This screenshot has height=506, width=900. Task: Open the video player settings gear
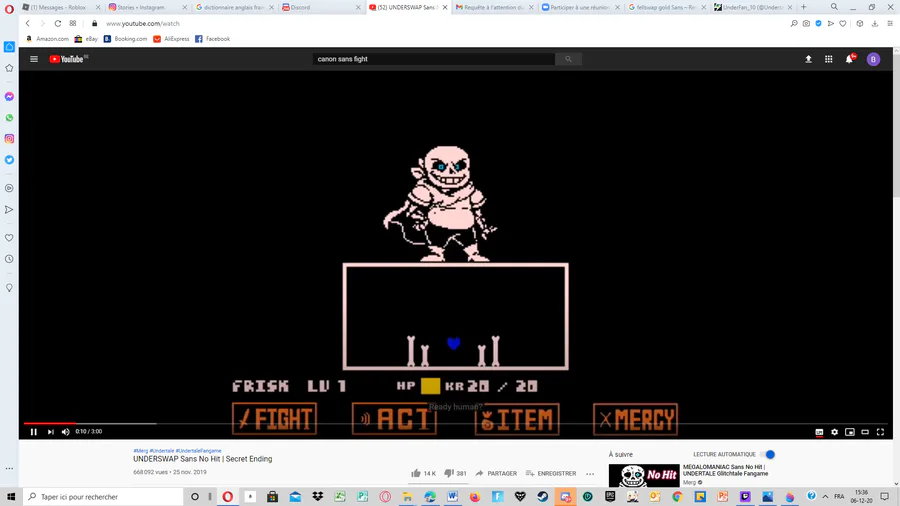pyautogui.click(x=835, y=432)
